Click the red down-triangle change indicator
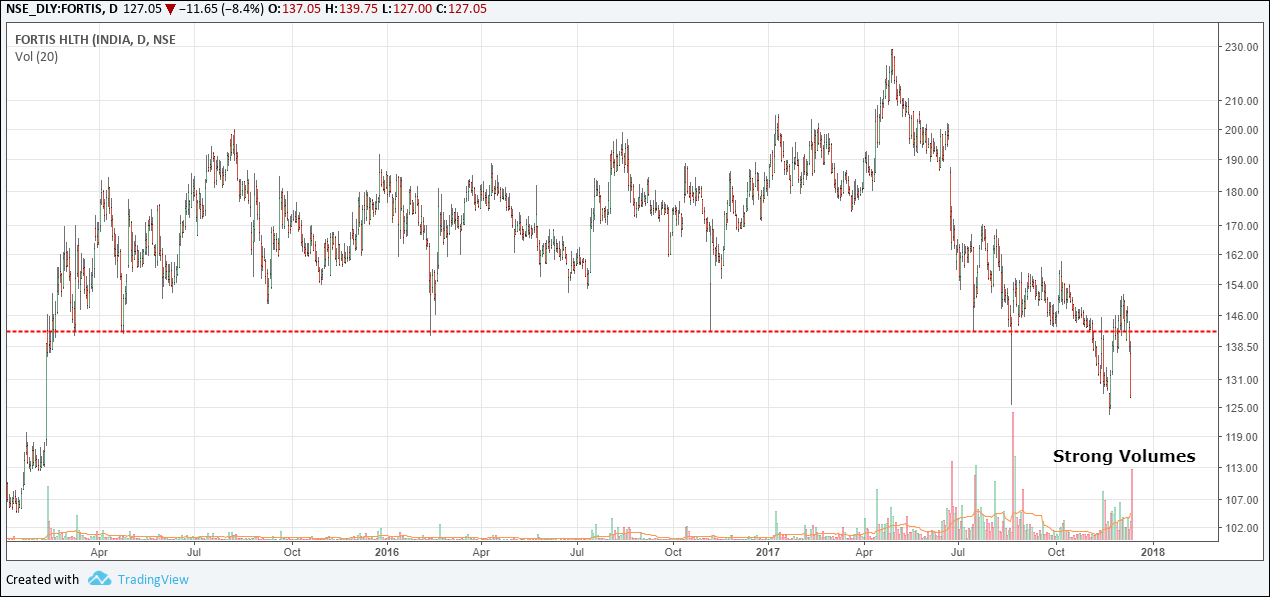Image resolution: width=1270 pixels, height=597 pixels. tap(172, 9)
